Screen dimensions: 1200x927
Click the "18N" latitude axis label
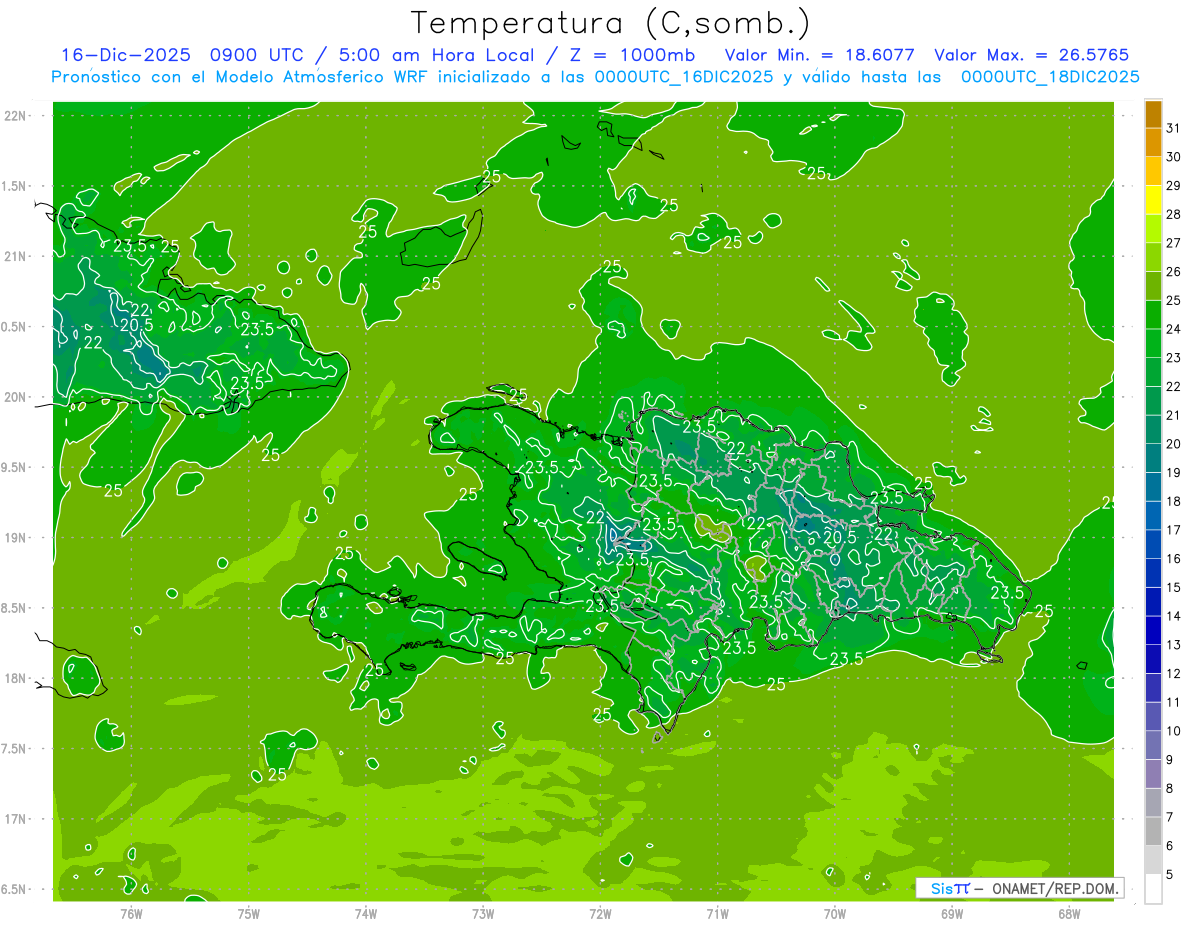coord(14,679)
